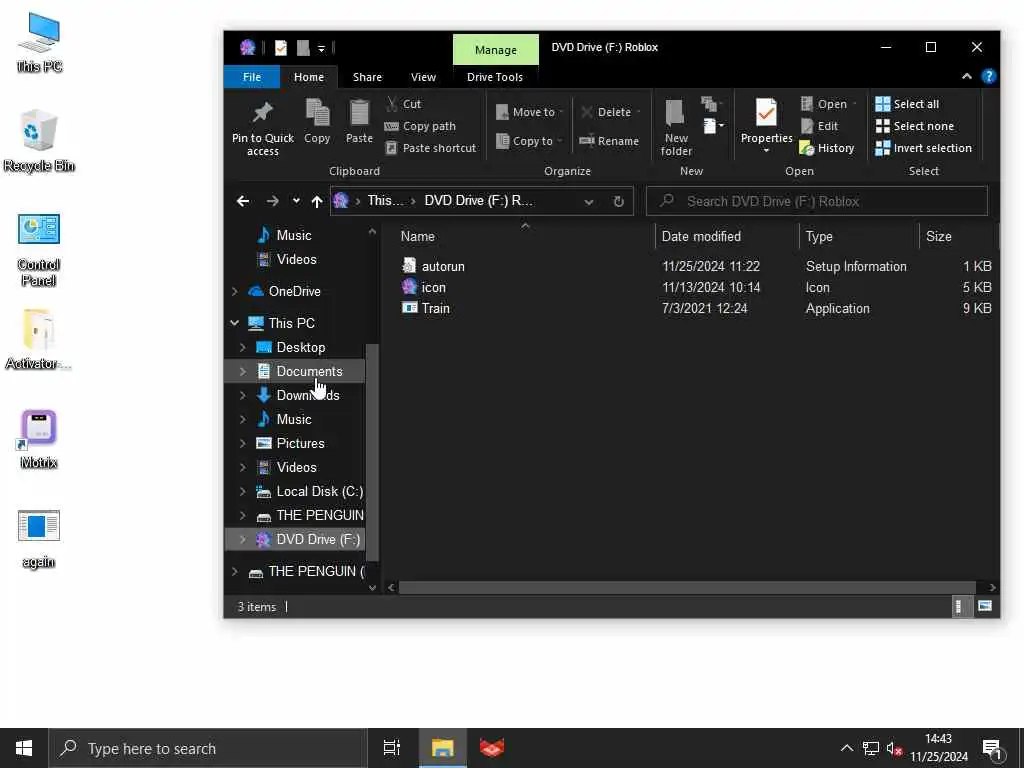The height and width of the screenshot is (768, 1024).
Task: Click Select all in the ribbon
Action: (x=907, y=104)
